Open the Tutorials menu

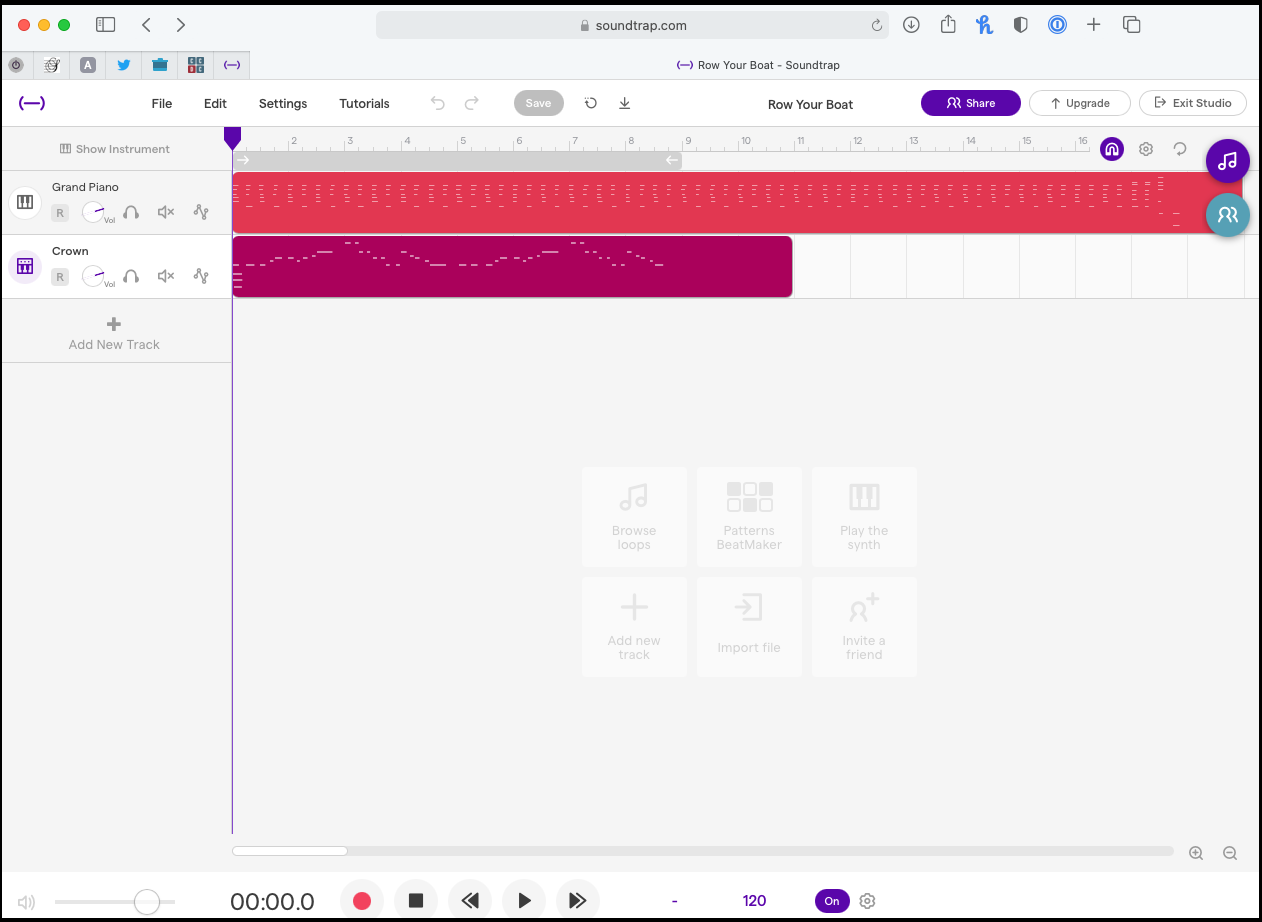coord(364,103)
